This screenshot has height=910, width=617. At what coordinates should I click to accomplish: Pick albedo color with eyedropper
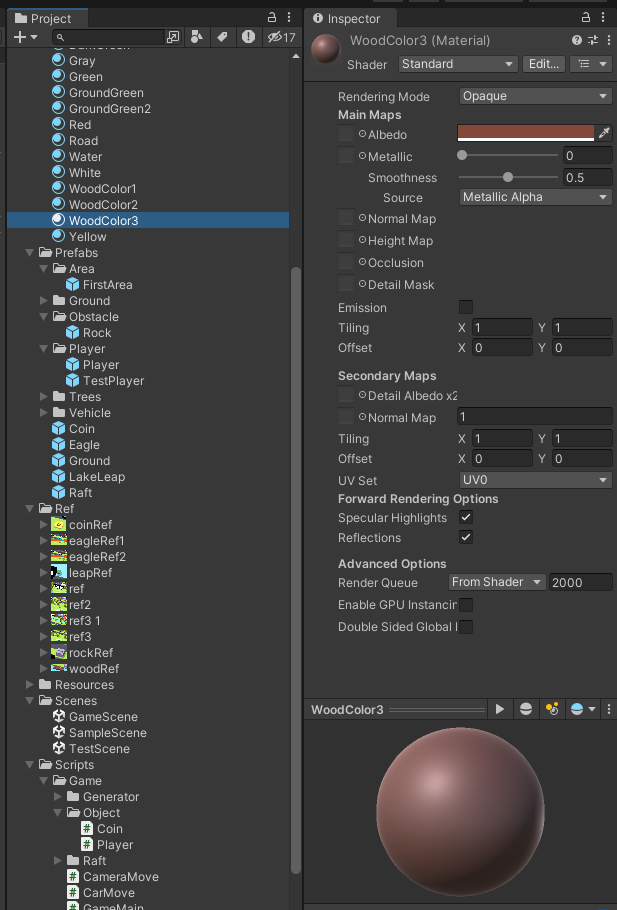[x=604, y=133]
